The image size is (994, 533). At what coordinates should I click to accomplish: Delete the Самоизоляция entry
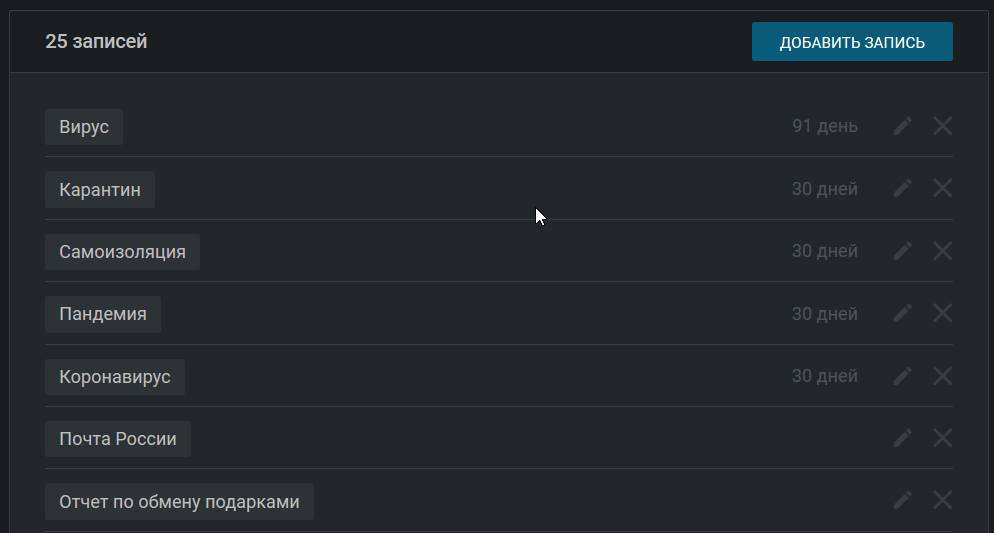[x=942, y=251]
